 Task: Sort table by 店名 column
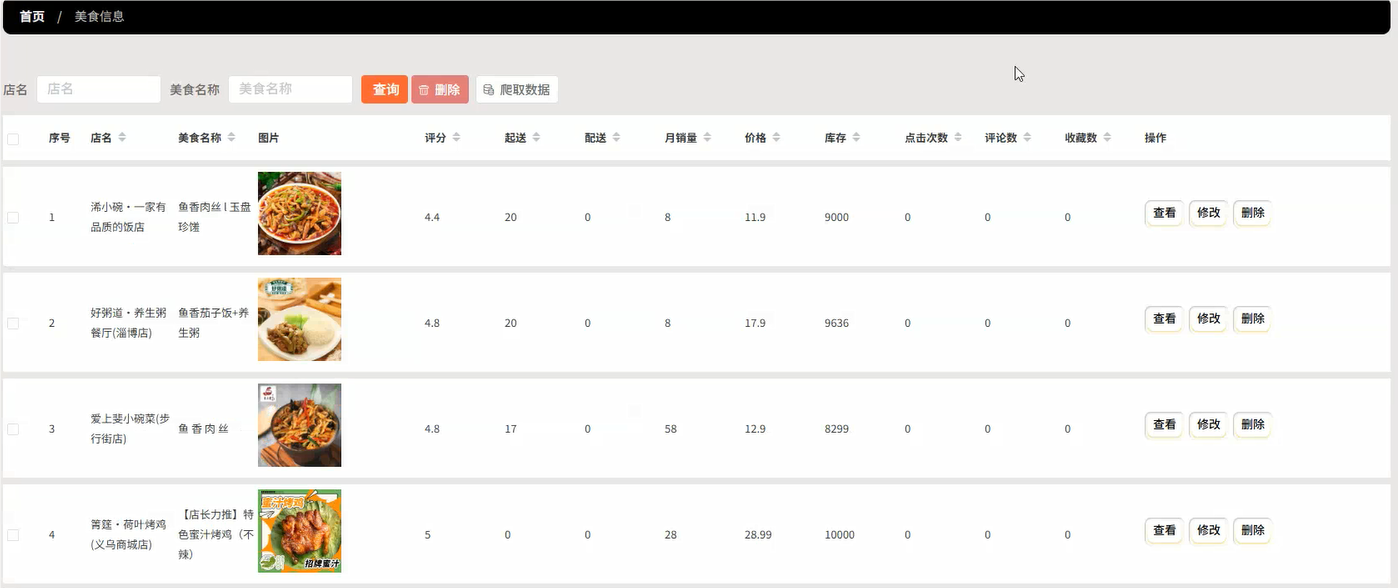click(122, 138)
